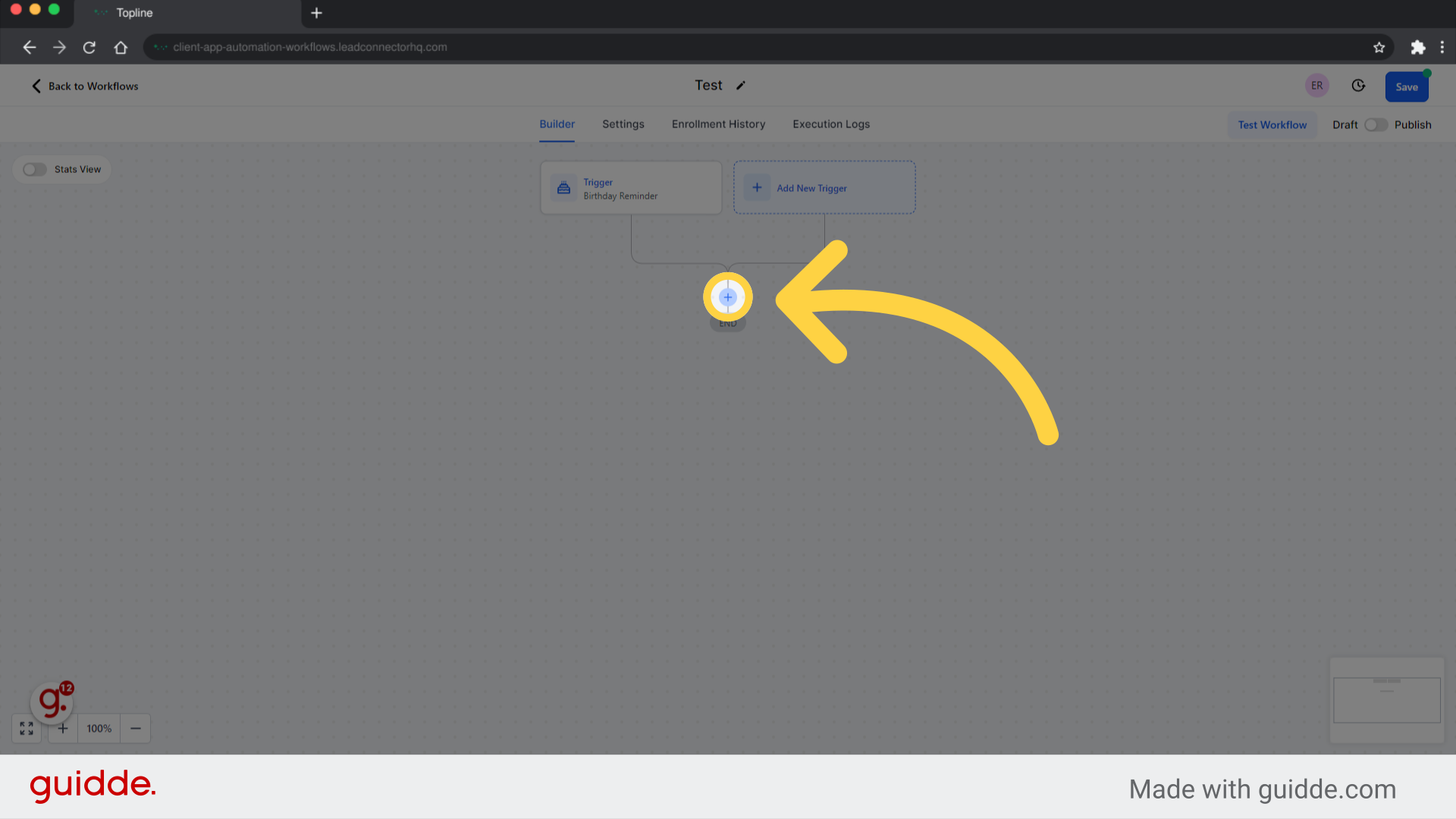Click the zoom out minus button
This screenshot has height=819, width=1456.
(x=135, y=728)
